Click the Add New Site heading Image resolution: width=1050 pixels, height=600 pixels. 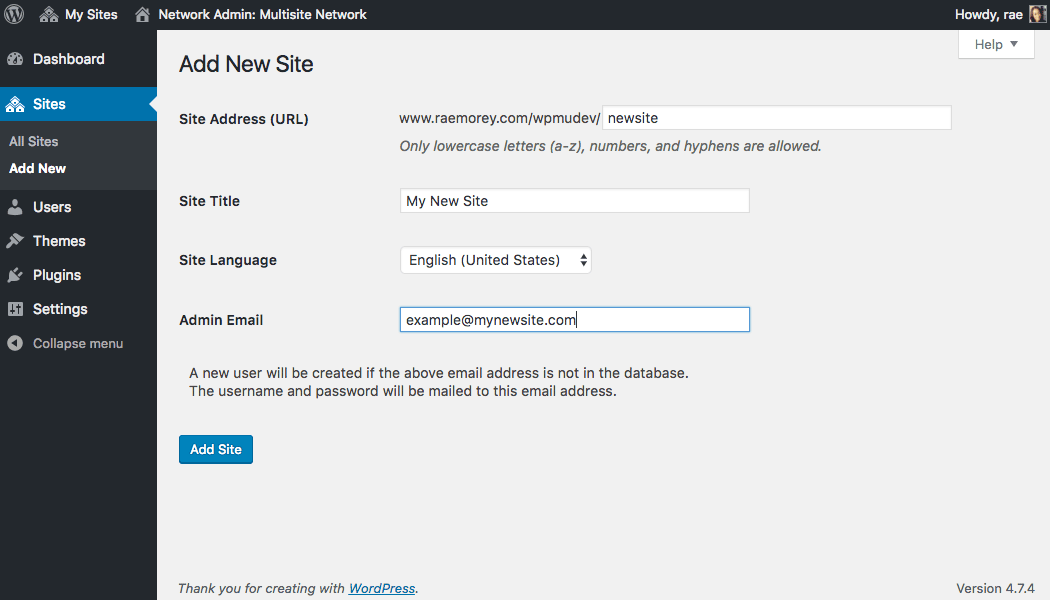(x=246, y=64)
